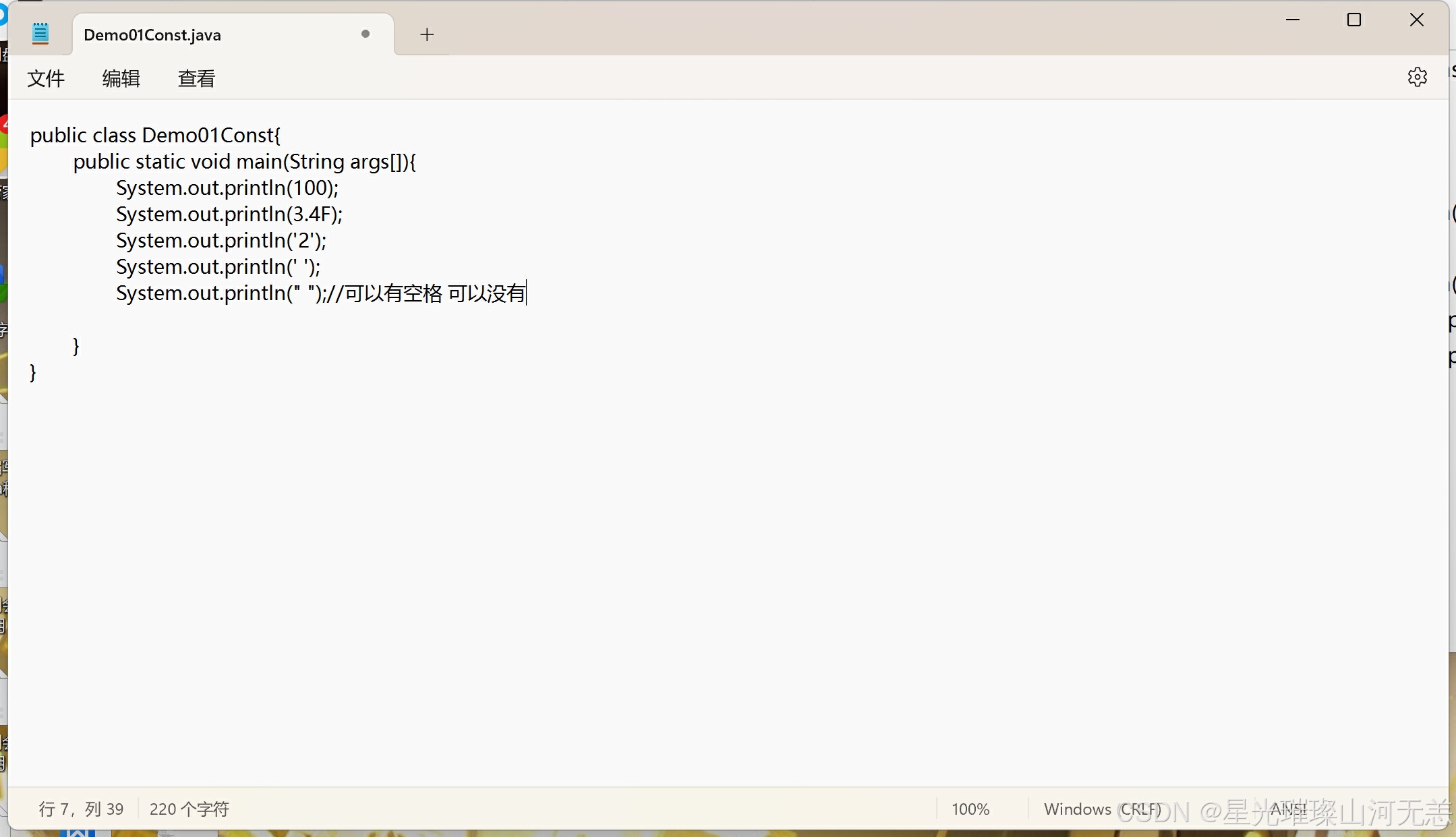
Task: Open the 编辑 menu
Action: click(x=121, y=78)
